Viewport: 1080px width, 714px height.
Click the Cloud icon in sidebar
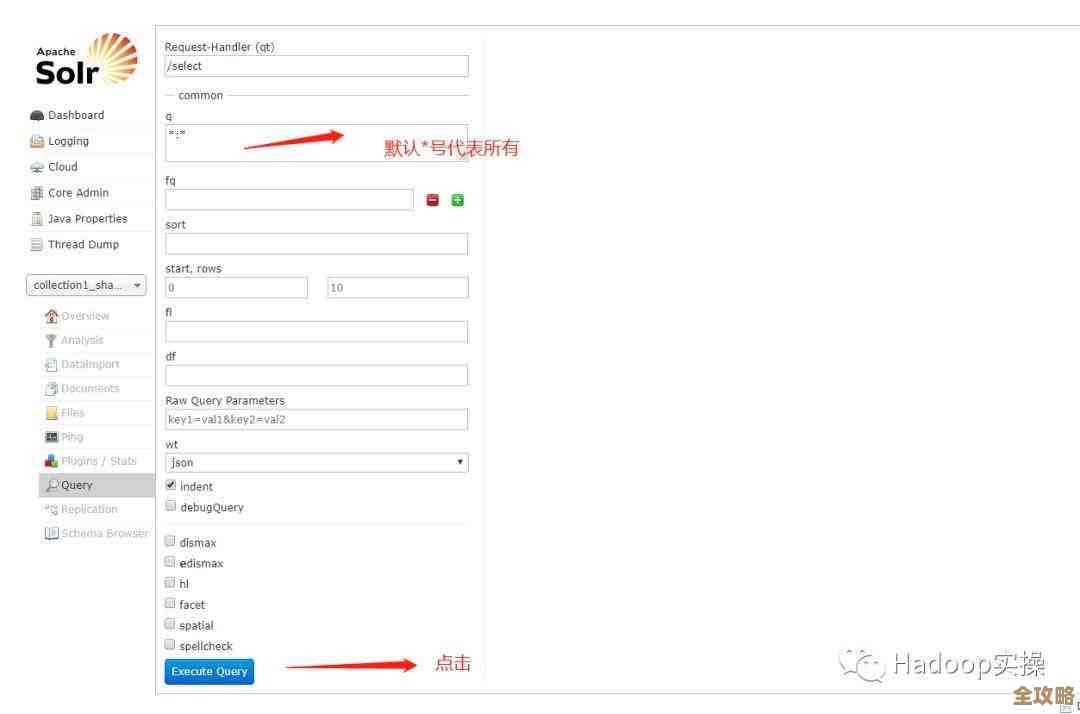(x=37, y=168)
